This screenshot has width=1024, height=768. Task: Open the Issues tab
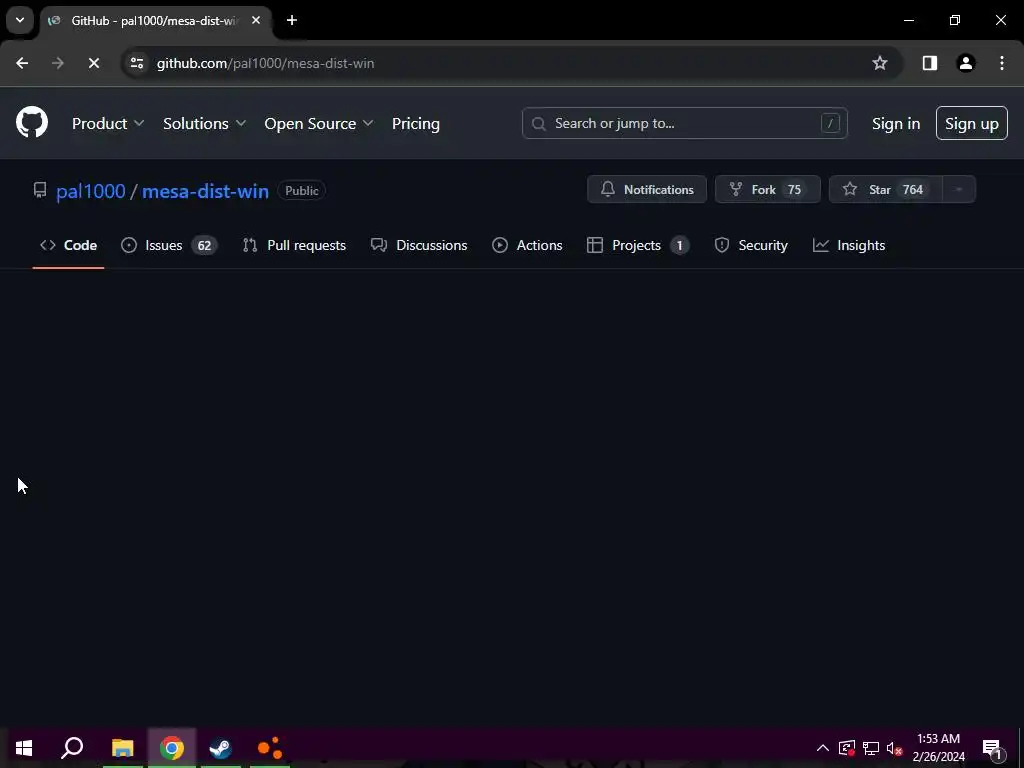[x=169, y=246]
